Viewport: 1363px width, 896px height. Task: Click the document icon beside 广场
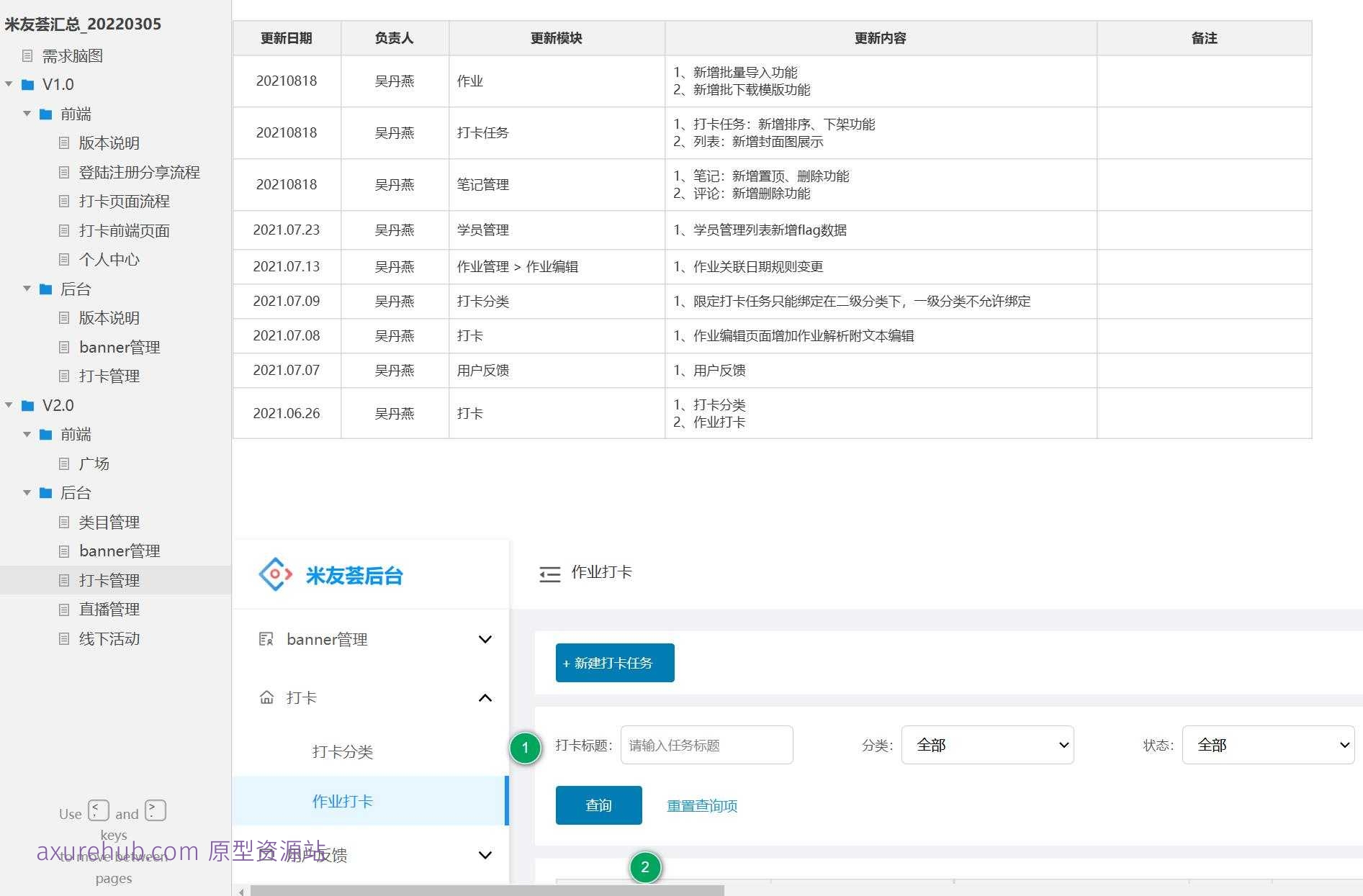point(64,463)
